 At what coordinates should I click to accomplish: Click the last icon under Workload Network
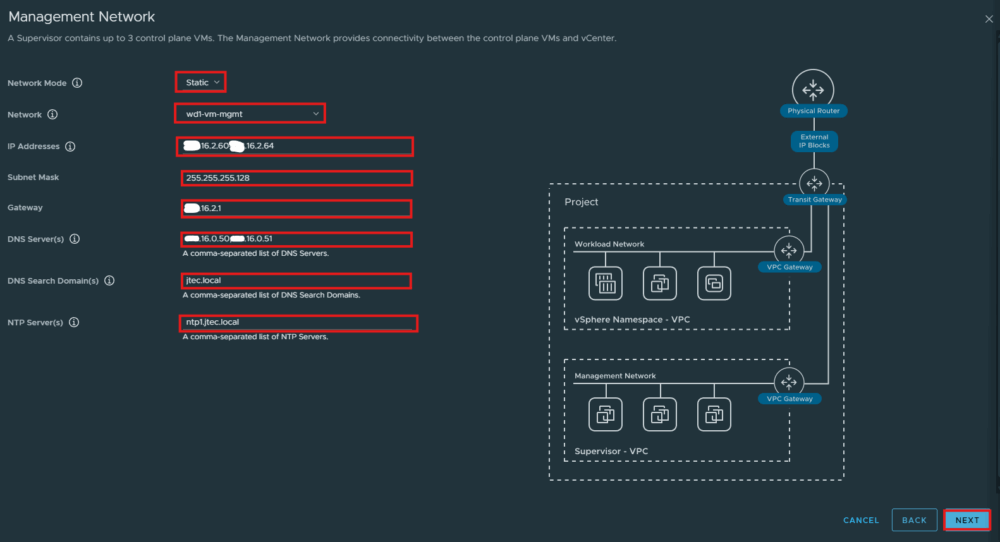714,283
